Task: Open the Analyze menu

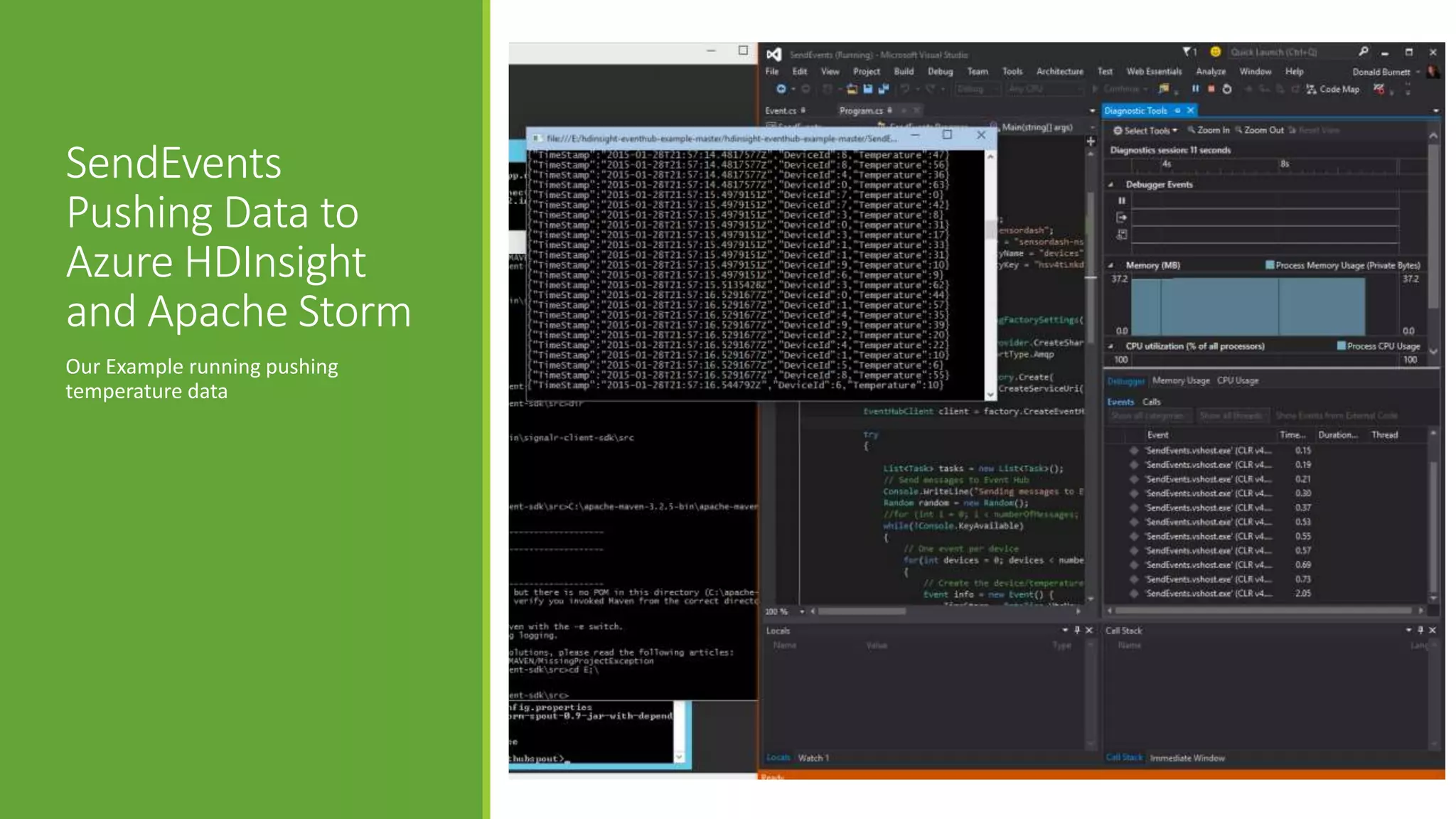Action: tap(1211, 71)
